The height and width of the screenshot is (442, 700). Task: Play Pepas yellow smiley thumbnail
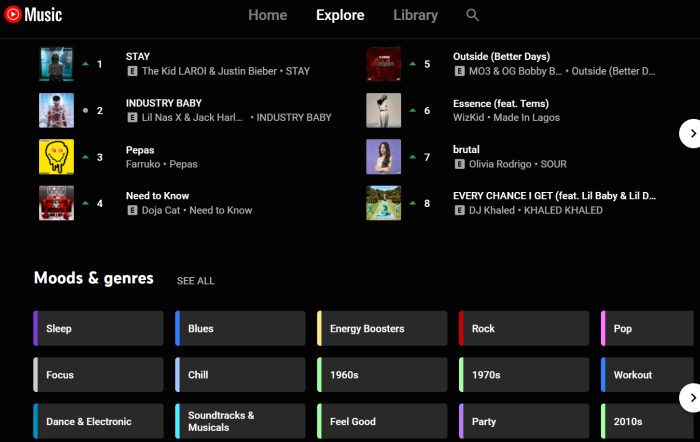[x=56, y=157]
